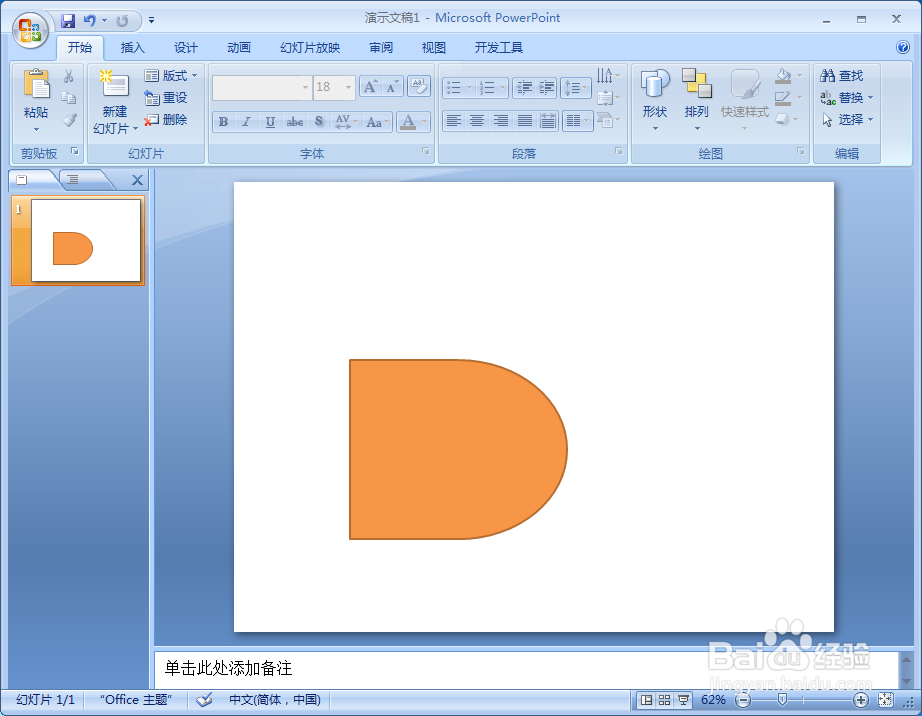Image resolution: width=922 pixels, height=716 pixels.
Task: Select slide 1 thumbnail
Action: (x=86, y=240)
